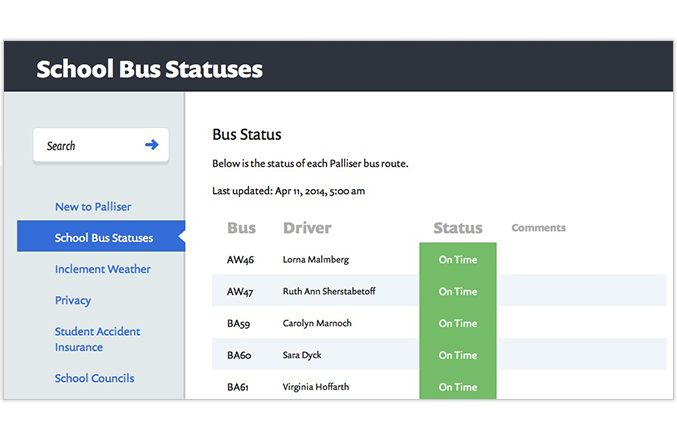The height and width of the screenshot is (445, 677).
Task: Select the AW46 bus row
Action: click(x=439, y=259)
